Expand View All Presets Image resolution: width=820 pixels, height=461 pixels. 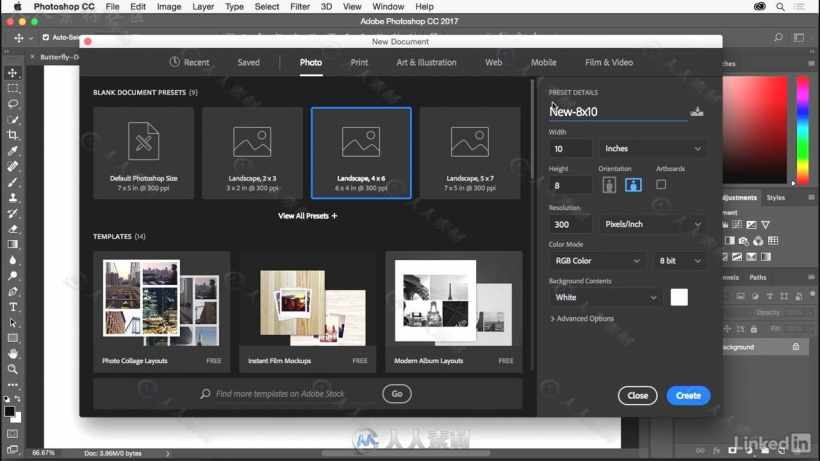pyautogui.click(x=308, y=216)
